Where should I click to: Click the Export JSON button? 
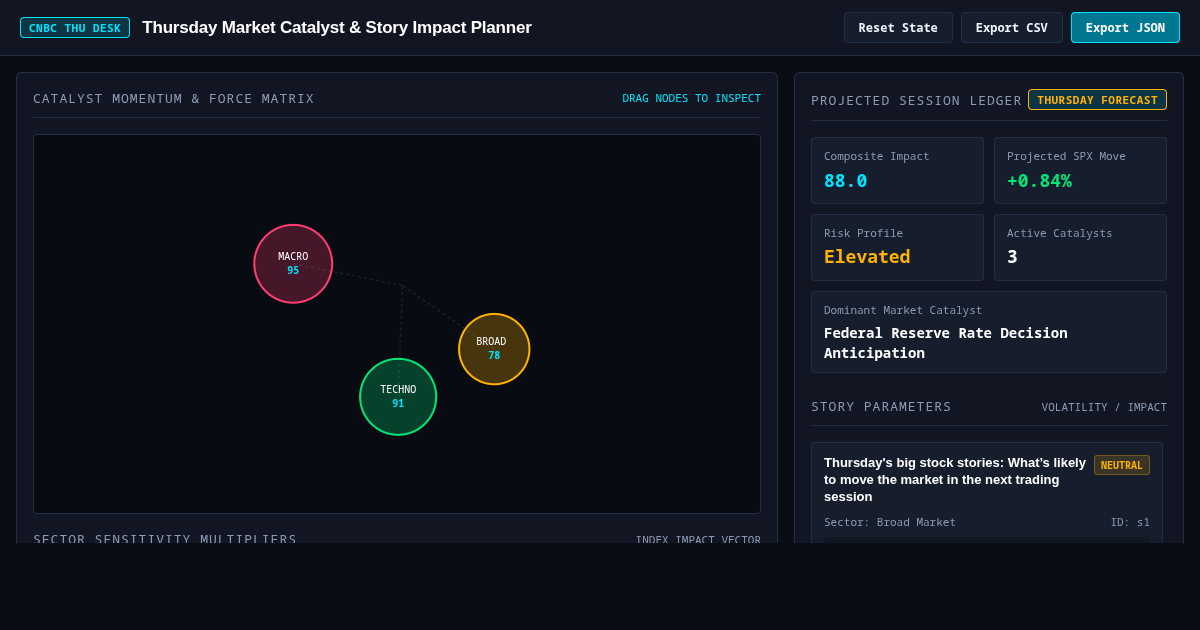point(1125,28)
